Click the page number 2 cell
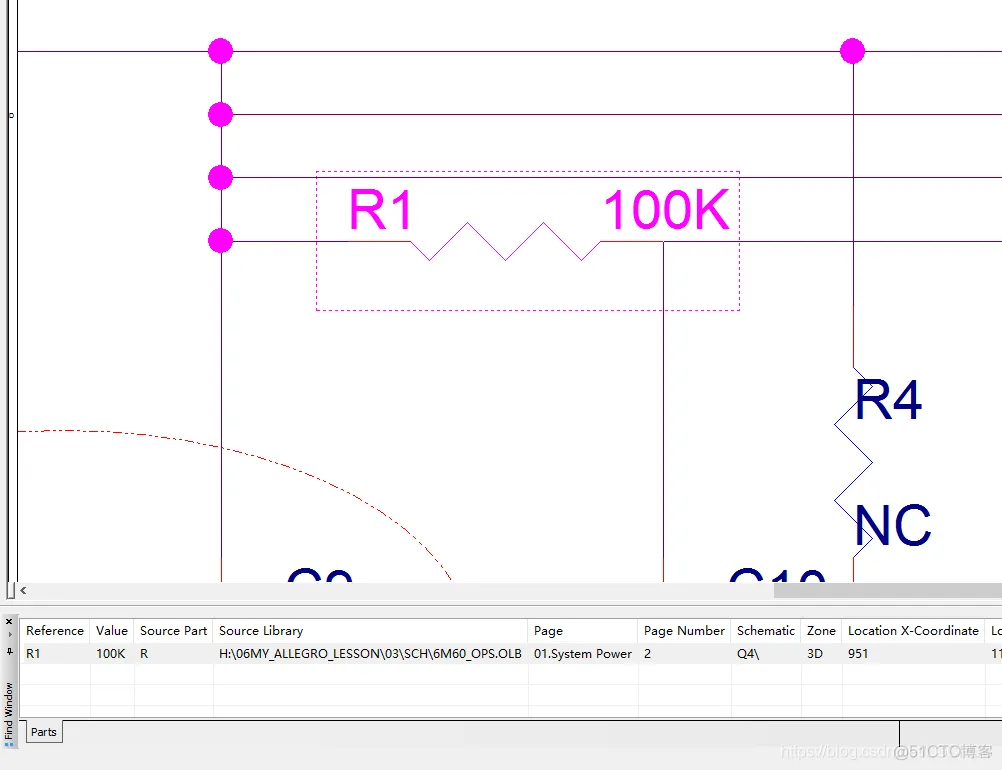 point(684,654)
